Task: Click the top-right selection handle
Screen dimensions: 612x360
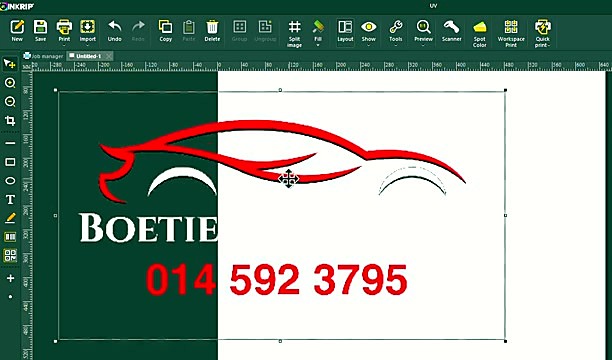Action: point(505,90)
